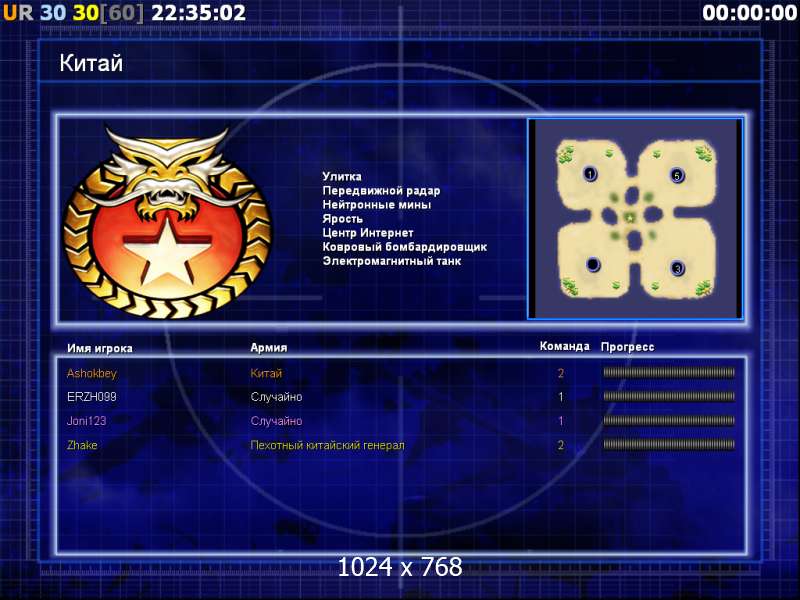Select start position 1 on the map
This screenshot has height=600, width=800.
590,174
